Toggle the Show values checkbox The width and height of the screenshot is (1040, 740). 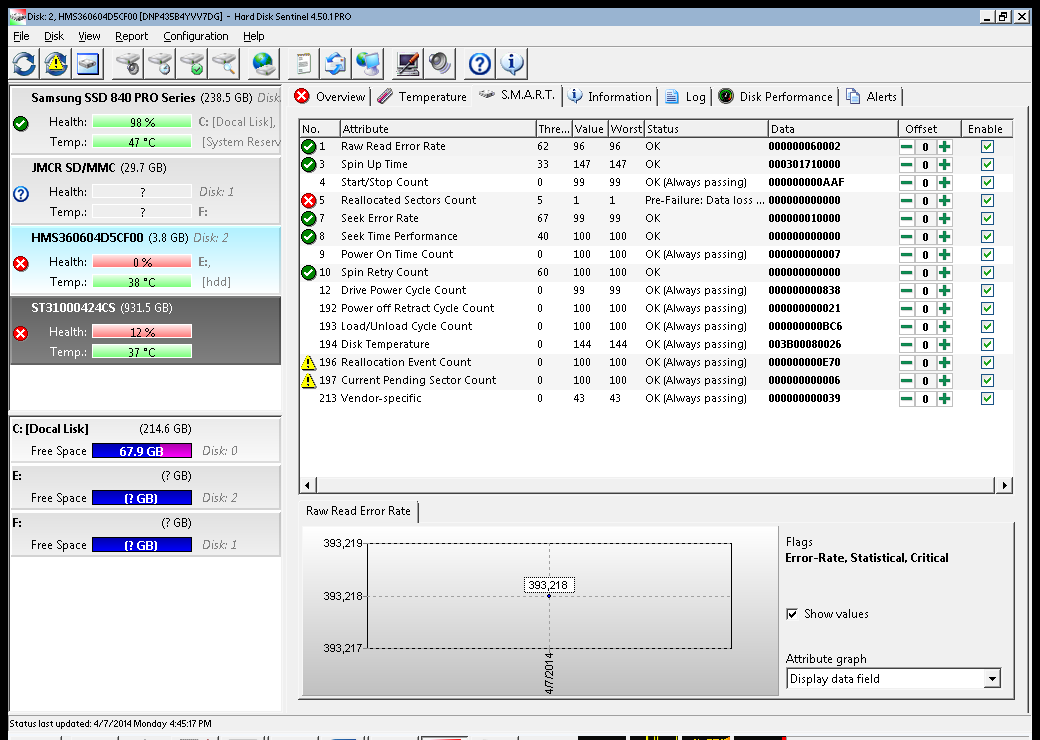[793, 614]
